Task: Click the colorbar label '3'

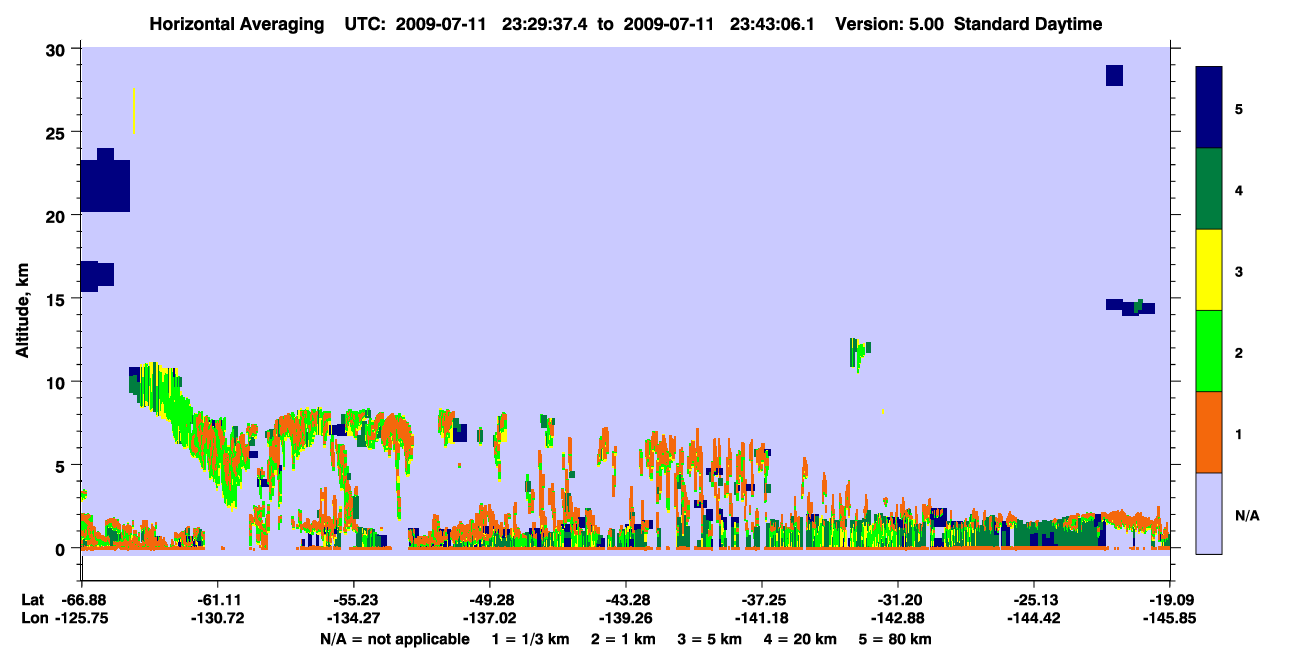Action: click(1238, 271)
